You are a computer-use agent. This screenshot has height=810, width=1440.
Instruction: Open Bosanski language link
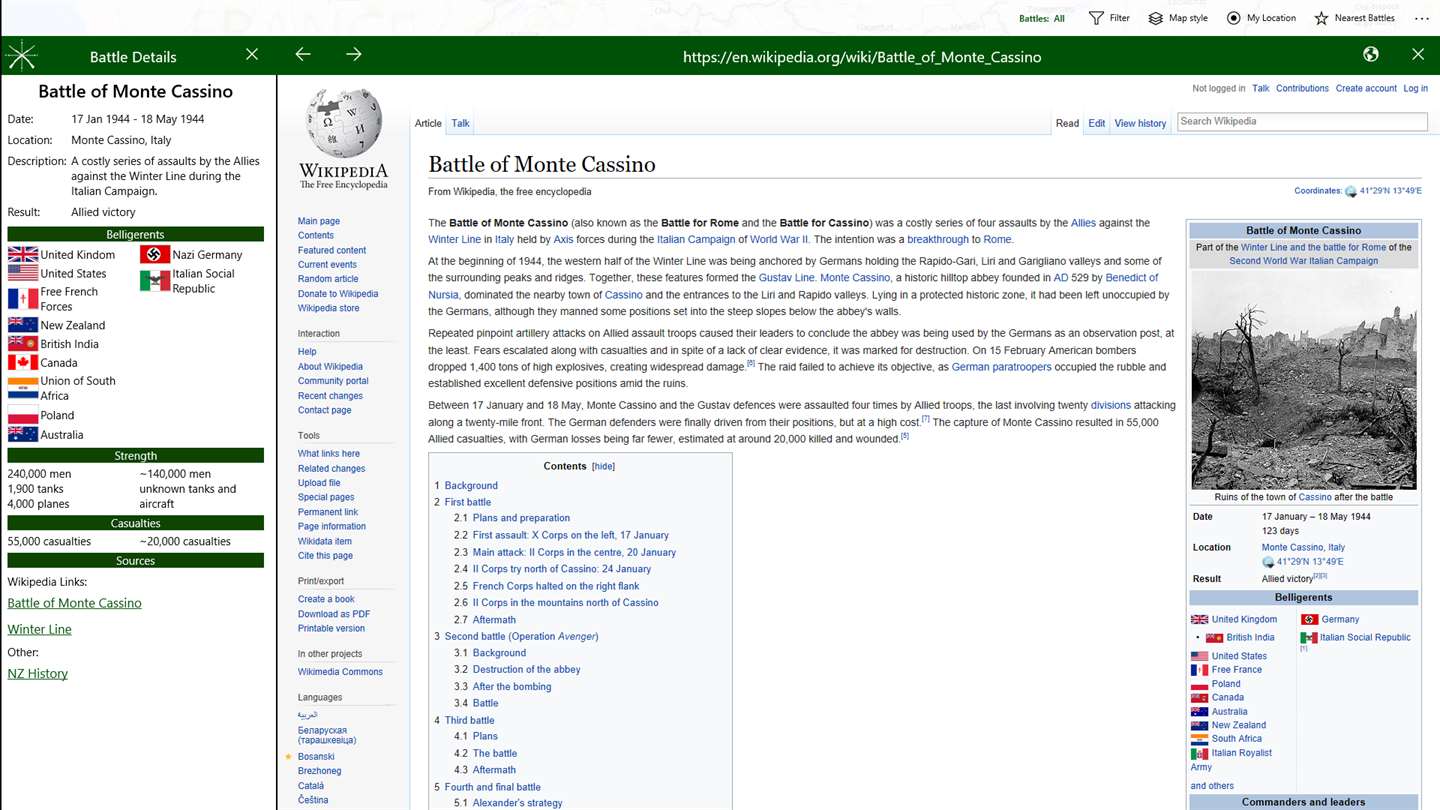coord(316,757)
